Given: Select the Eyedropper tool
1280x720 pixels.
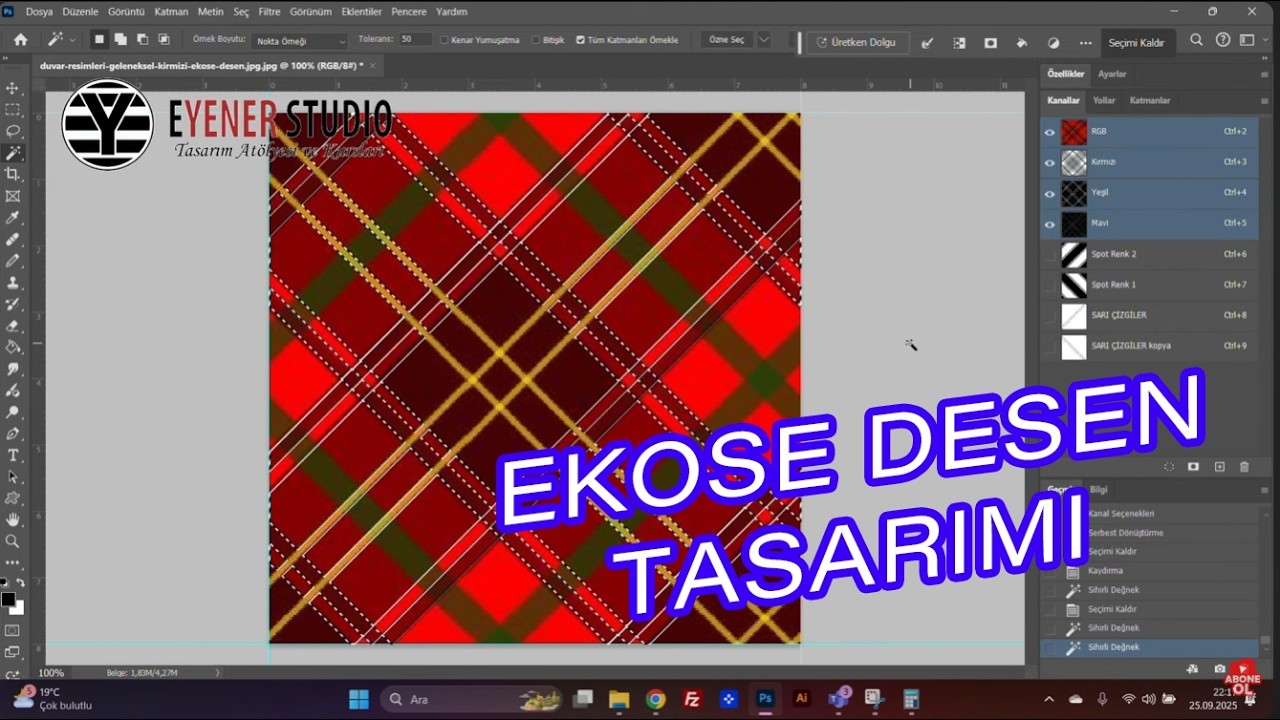Looking at the screenshot, I should tap(13, 217).
